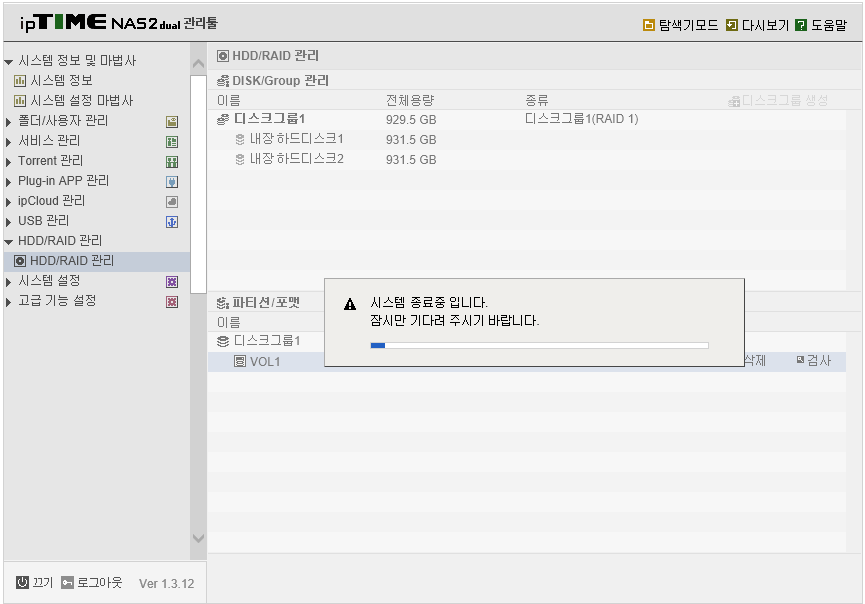Open 시스템 설정 마법사 tree item

click(82, 100)
